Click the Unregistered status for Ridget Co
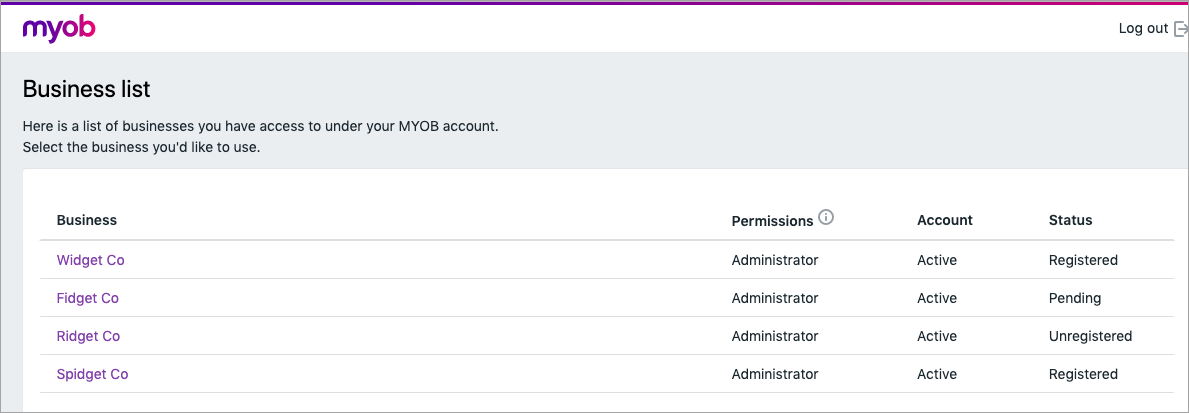1189x413 pixels. click(1090, 336)
